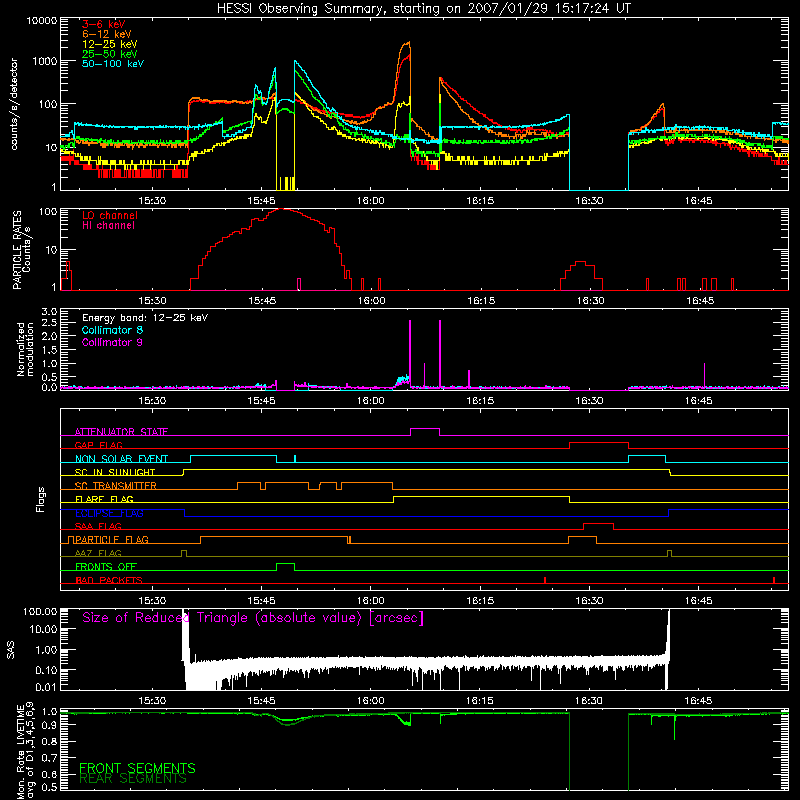
Task: Click the REAR SEGMENTS legend label
Action: [x=133, y=779]
